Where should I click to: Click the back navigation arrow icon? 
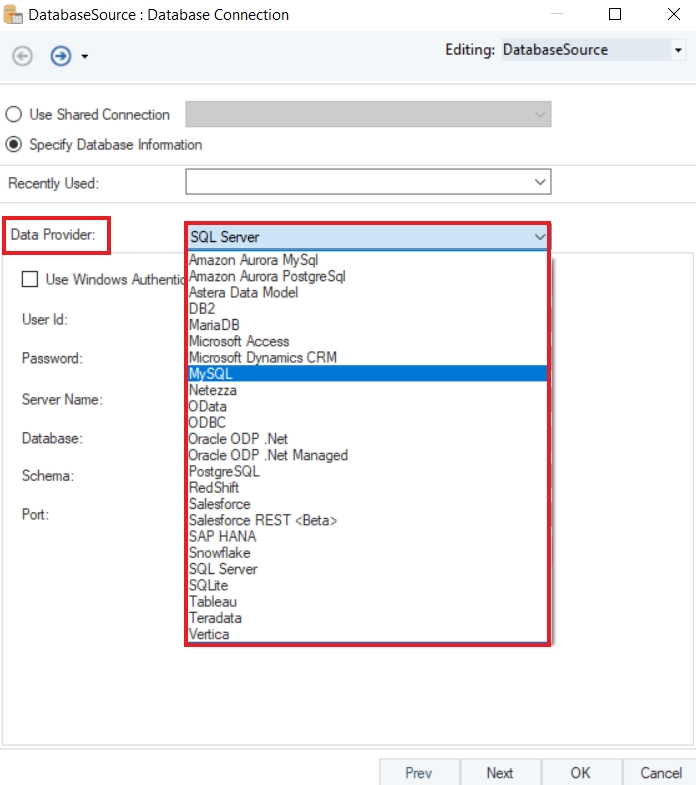tap(23, 56)
